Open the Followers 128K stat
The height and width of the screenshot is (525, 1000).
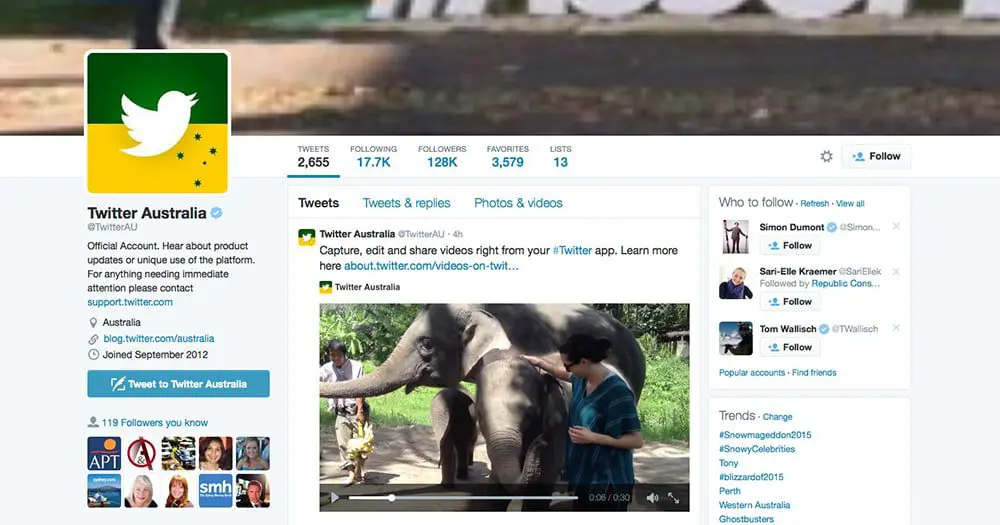point(442,156)
